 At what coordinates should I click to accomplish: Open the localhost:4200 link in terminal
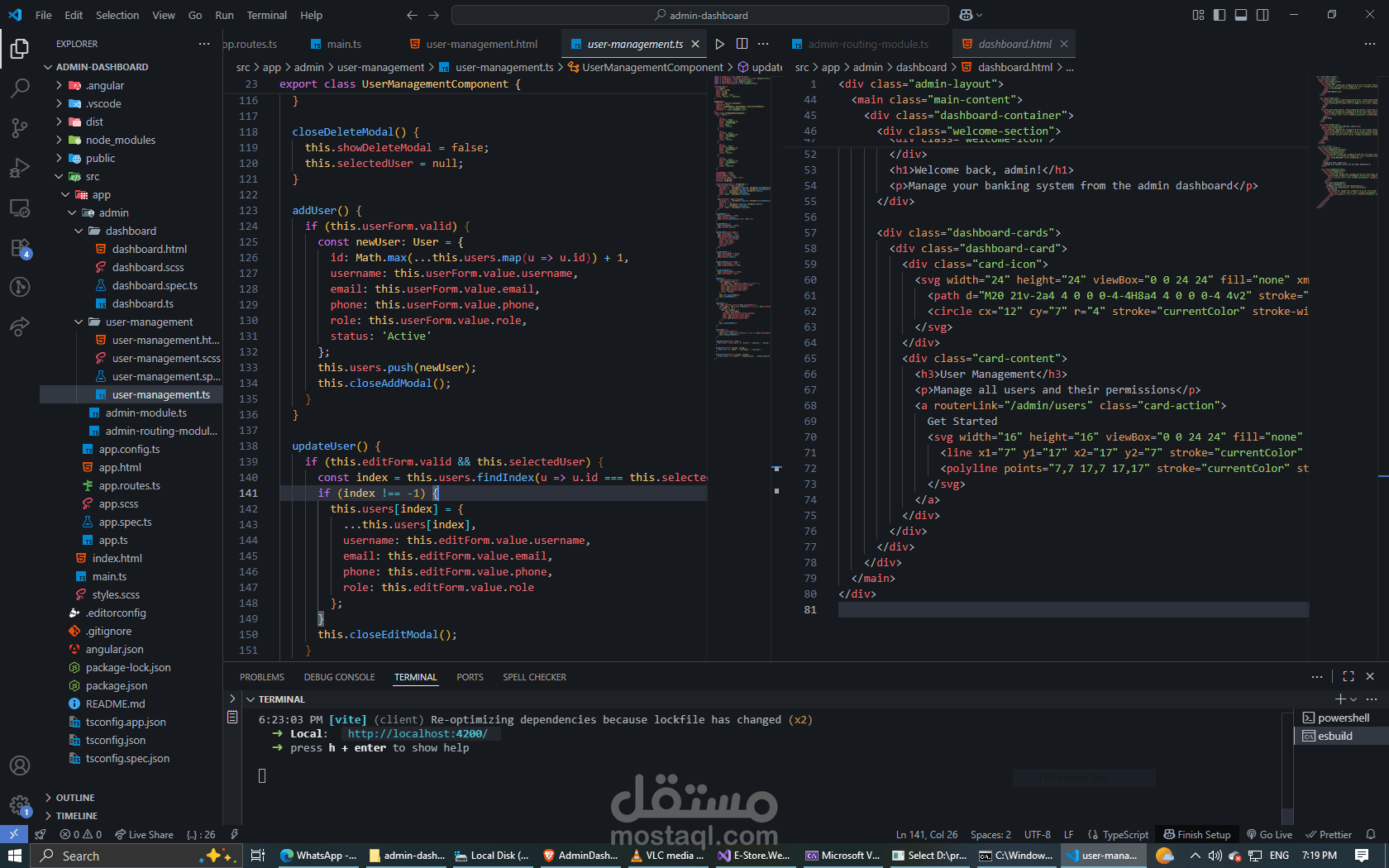pos(418,733)
